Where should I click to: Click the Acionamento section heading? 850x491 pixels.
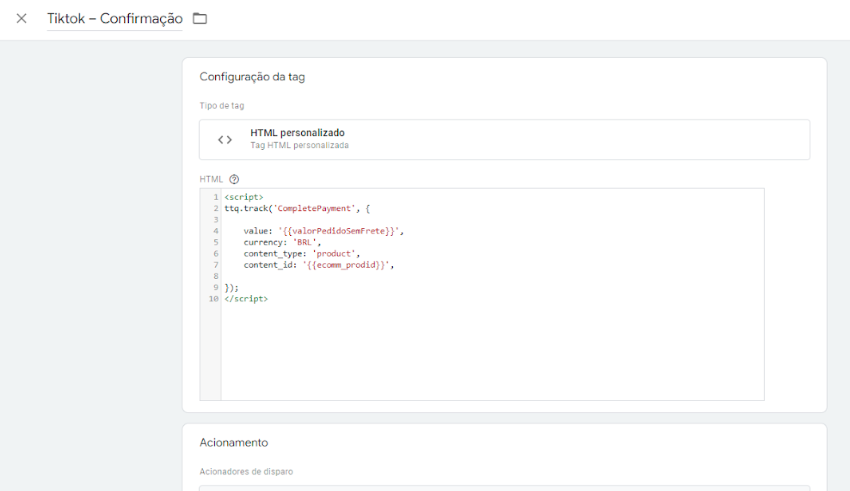tap(234, 443)
